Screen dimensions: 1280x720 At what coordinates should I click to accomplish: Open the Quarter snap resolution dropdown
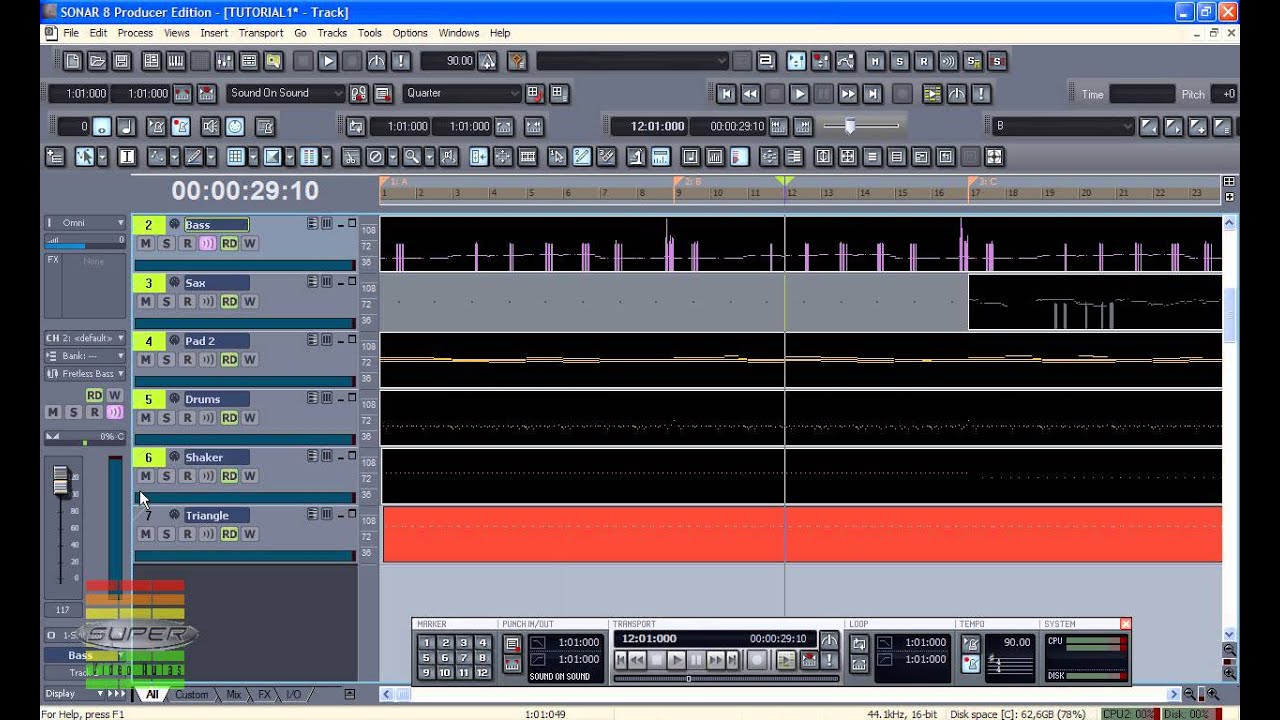coord(462,93)
